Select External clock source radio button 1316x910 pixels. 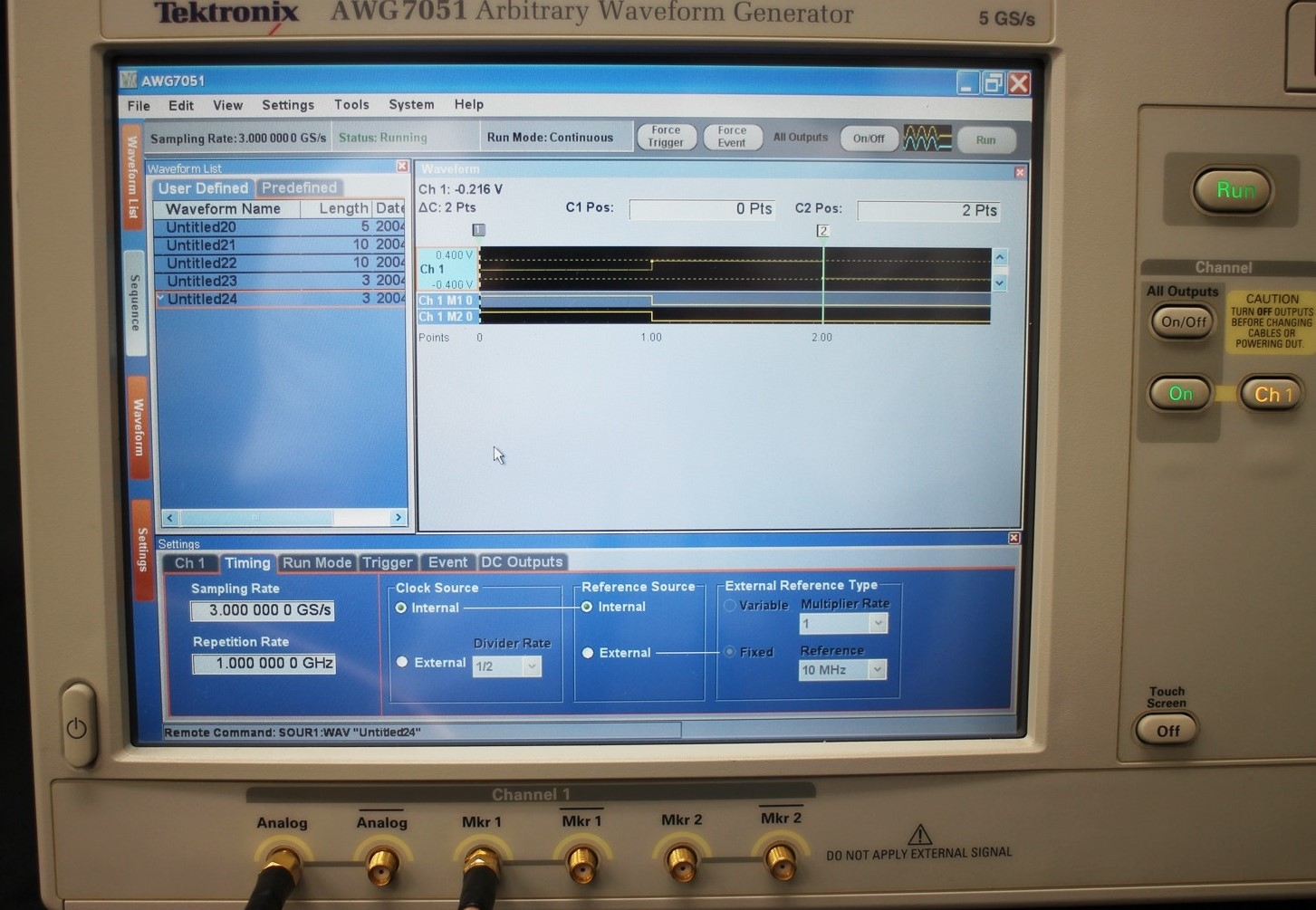pos(402,663)
